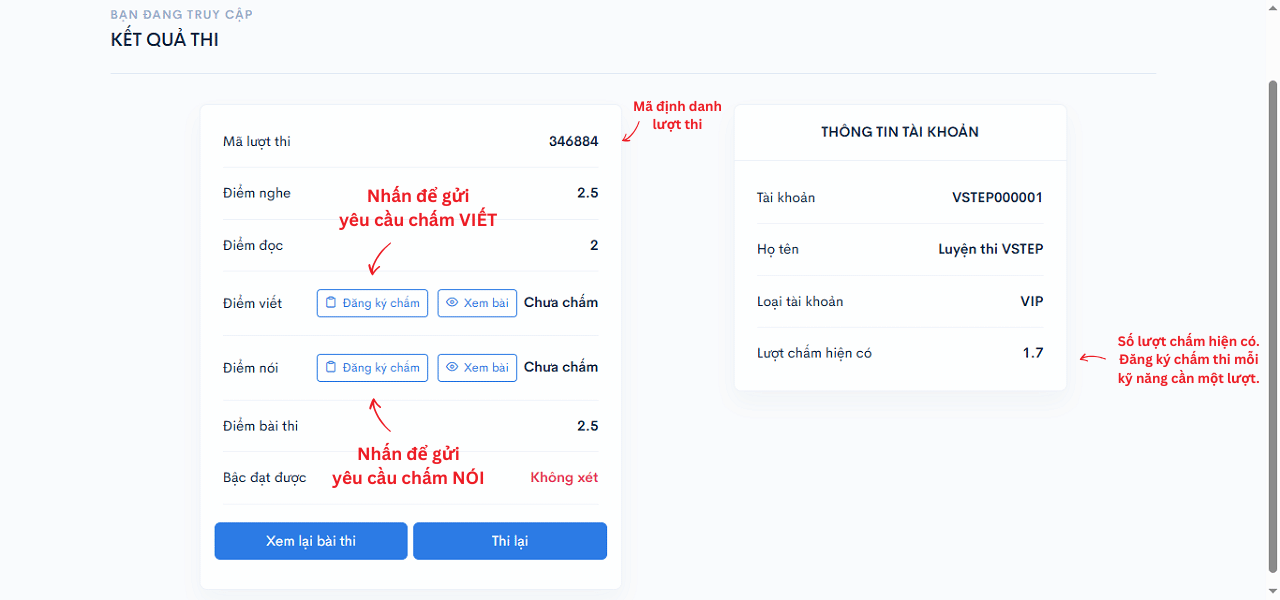This screenshot has width=1280, height=600.
Task: Click the Điểm nghe score 2.5
Action: point(588,193)
